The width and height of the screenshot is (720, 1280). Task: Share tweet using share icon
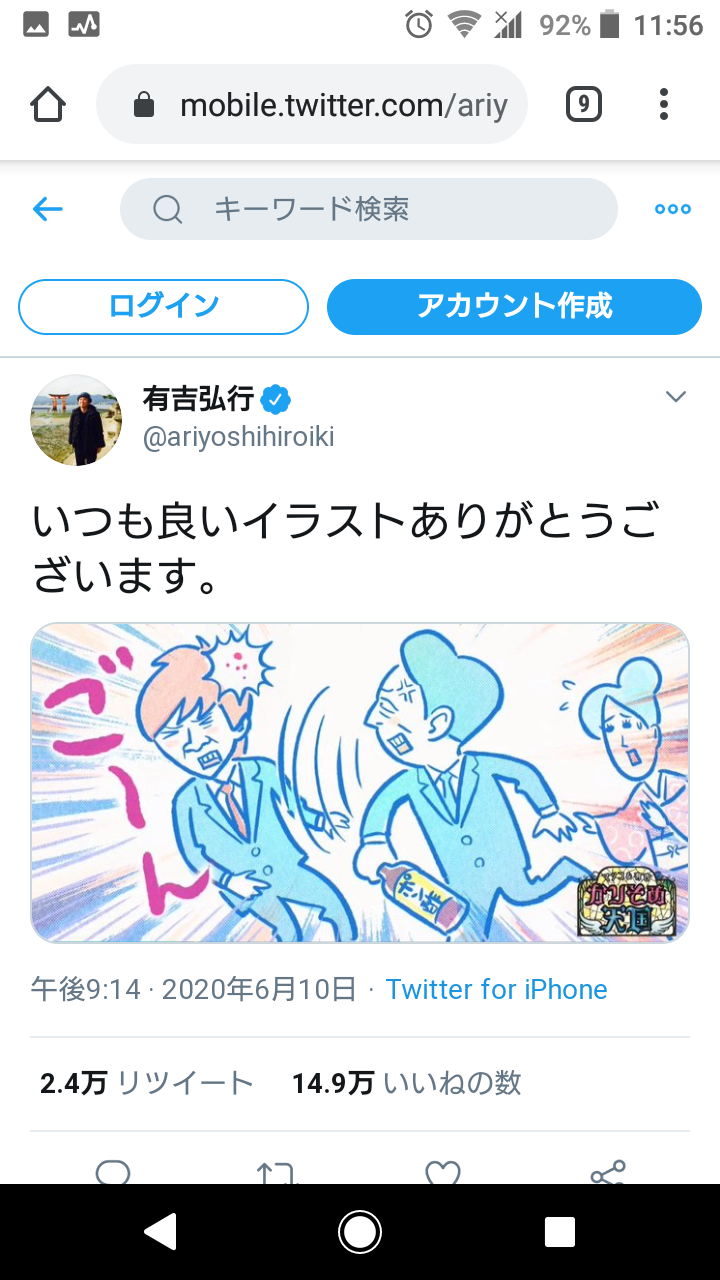(607, 1172)
